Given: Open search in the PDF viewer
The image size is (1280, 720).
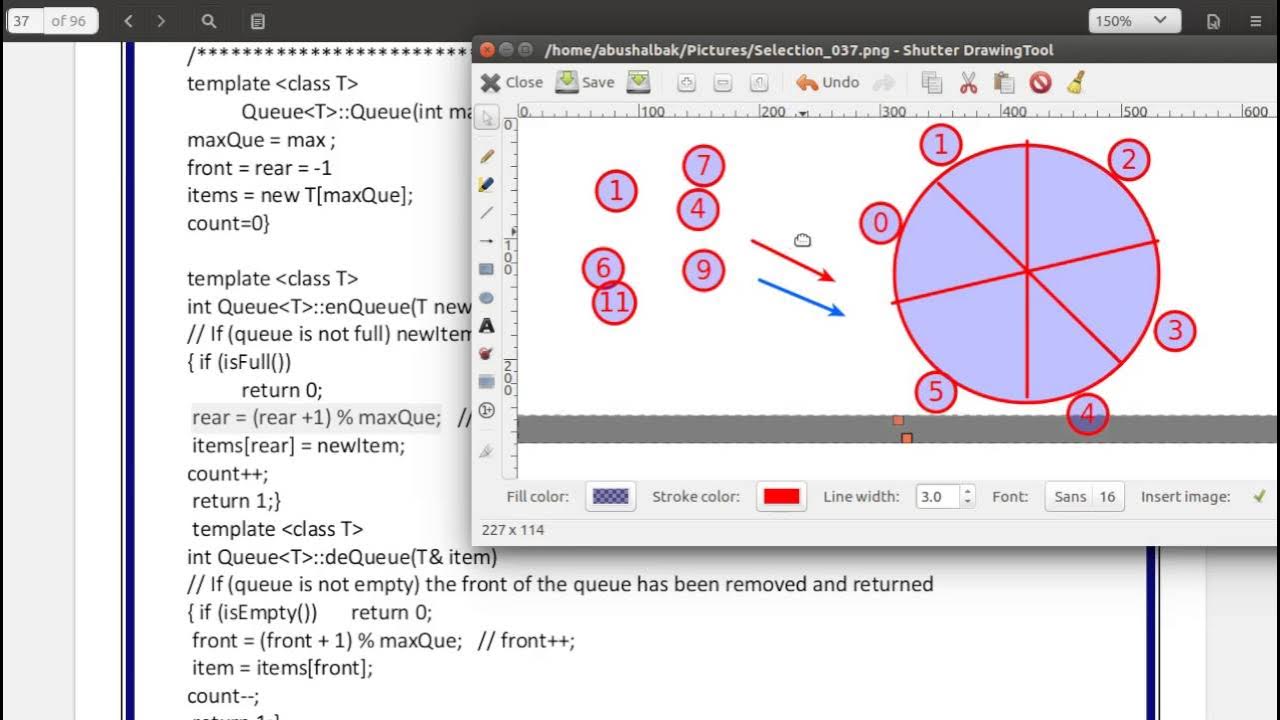Looking at the screenshot, I should click(208, 21).
